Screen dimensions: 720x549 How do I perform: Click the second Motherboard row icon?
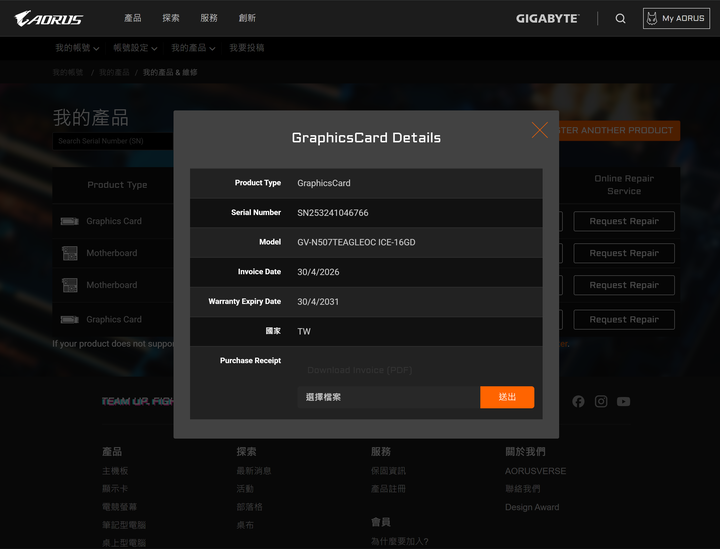(70, 285)
